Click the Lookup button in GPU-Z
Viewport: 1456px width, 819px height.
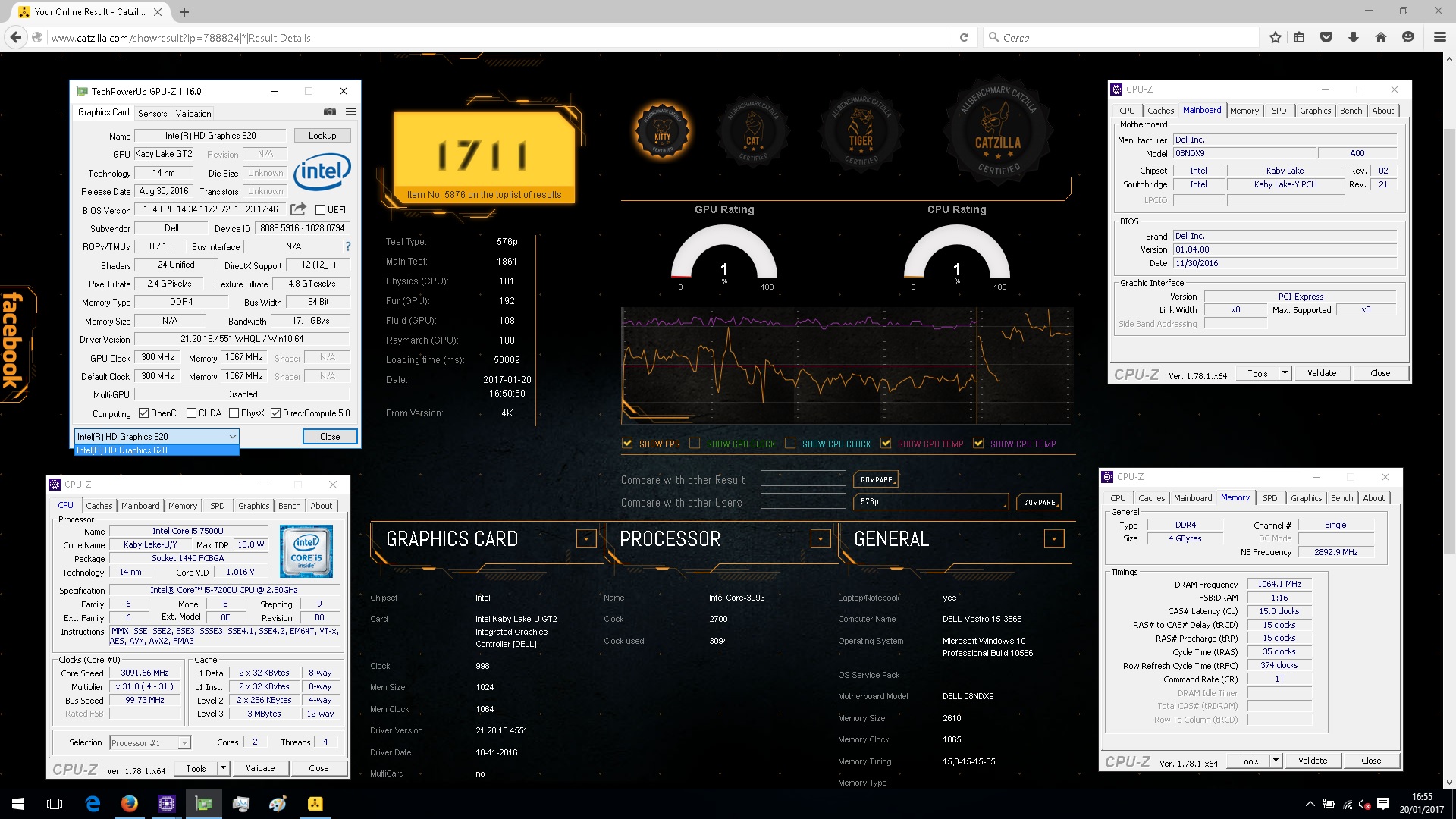(x=322, y=136)
